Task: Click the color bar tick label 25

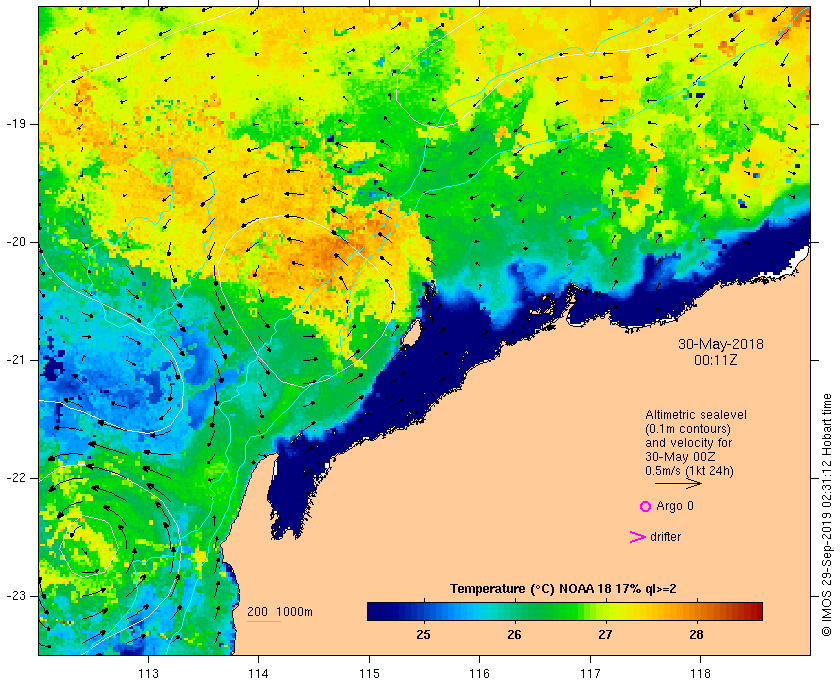Action: pyautogui.click(x=423, y=635)
